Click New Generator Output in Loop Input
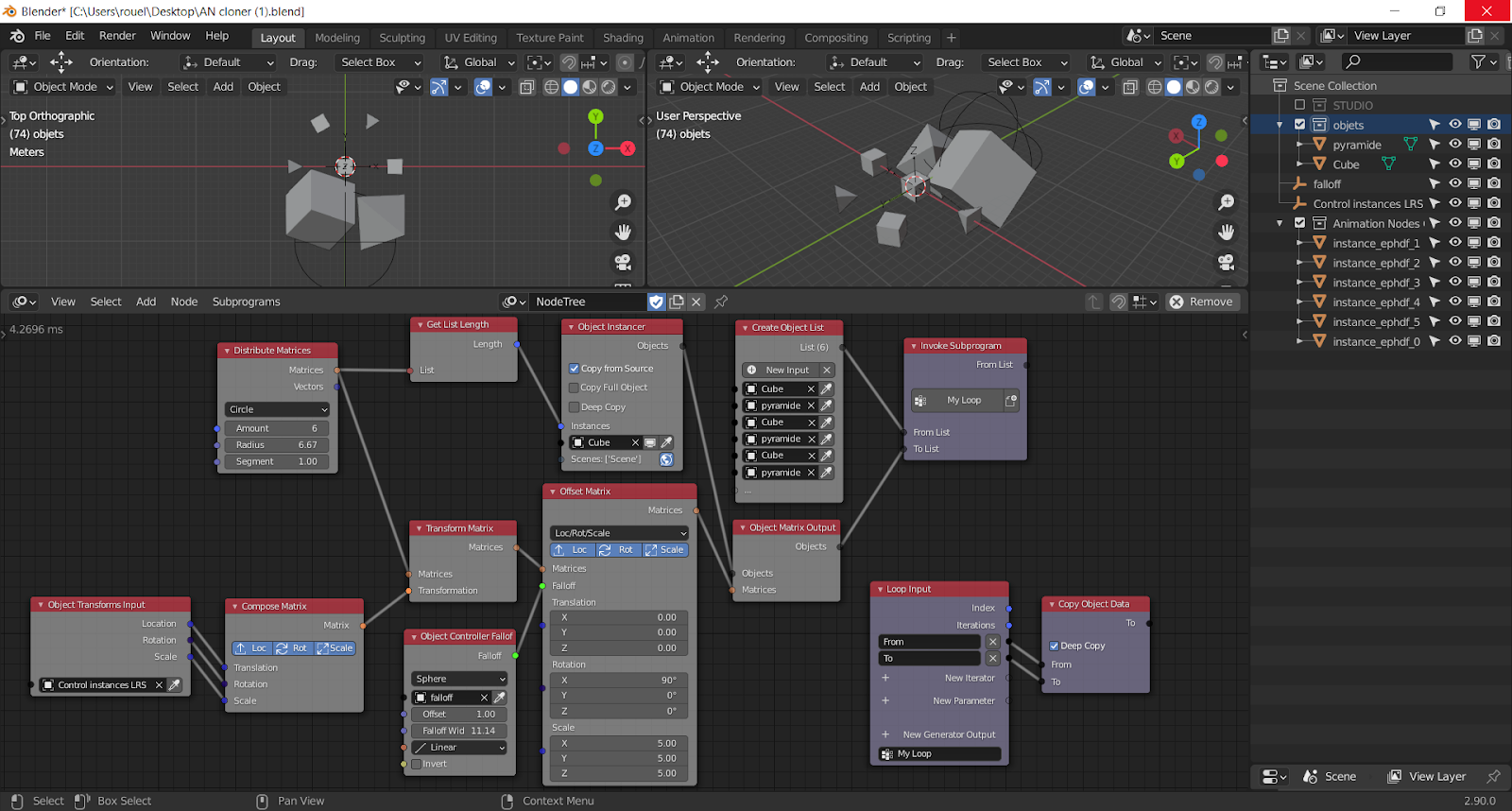 click(949, 734)
